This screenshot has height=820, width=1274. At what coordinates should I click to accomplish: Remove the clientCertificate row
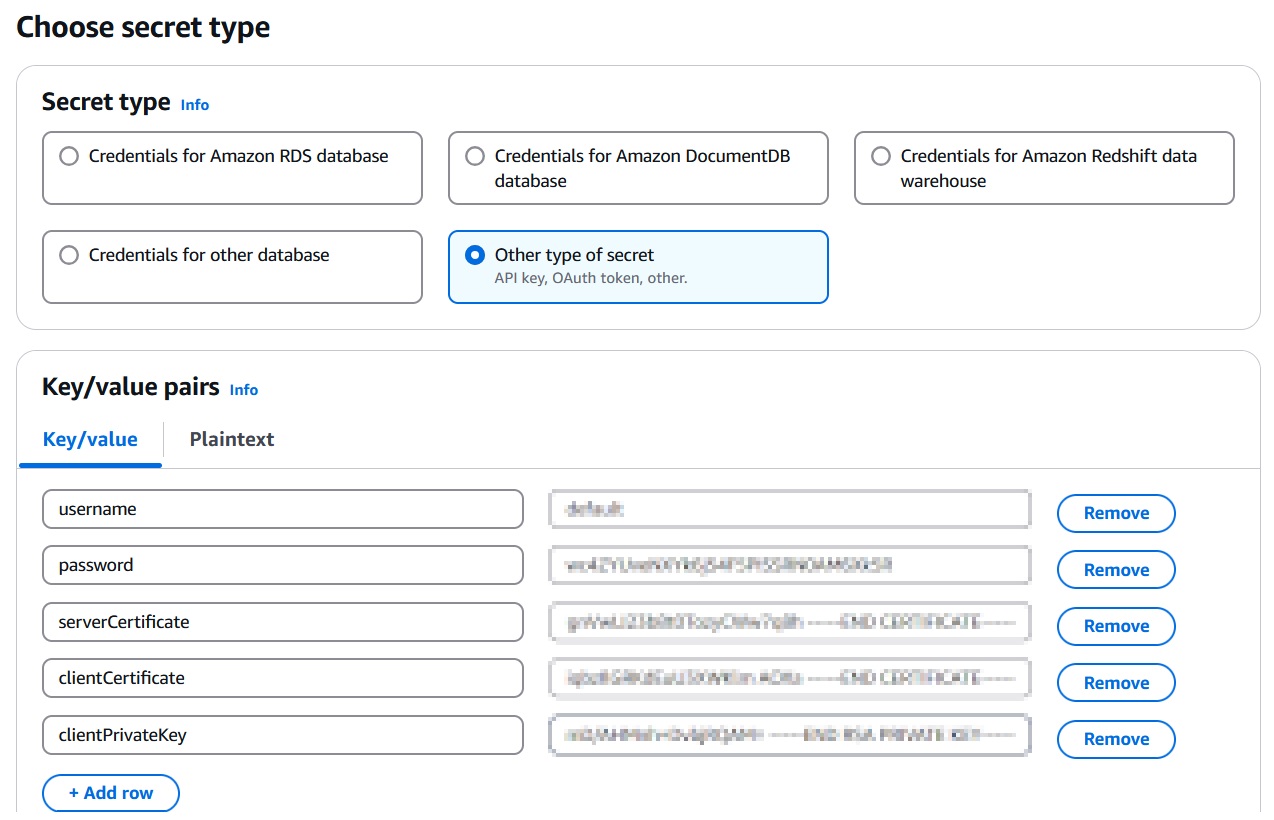pyautogui.click(x=1115, y=682)
